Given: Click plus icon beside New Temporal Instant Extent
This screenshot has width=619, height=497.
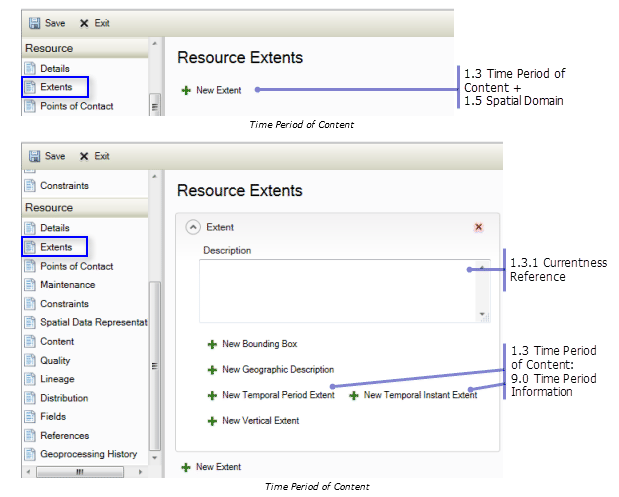Looking at the screenshot, I should pos(353,395).
